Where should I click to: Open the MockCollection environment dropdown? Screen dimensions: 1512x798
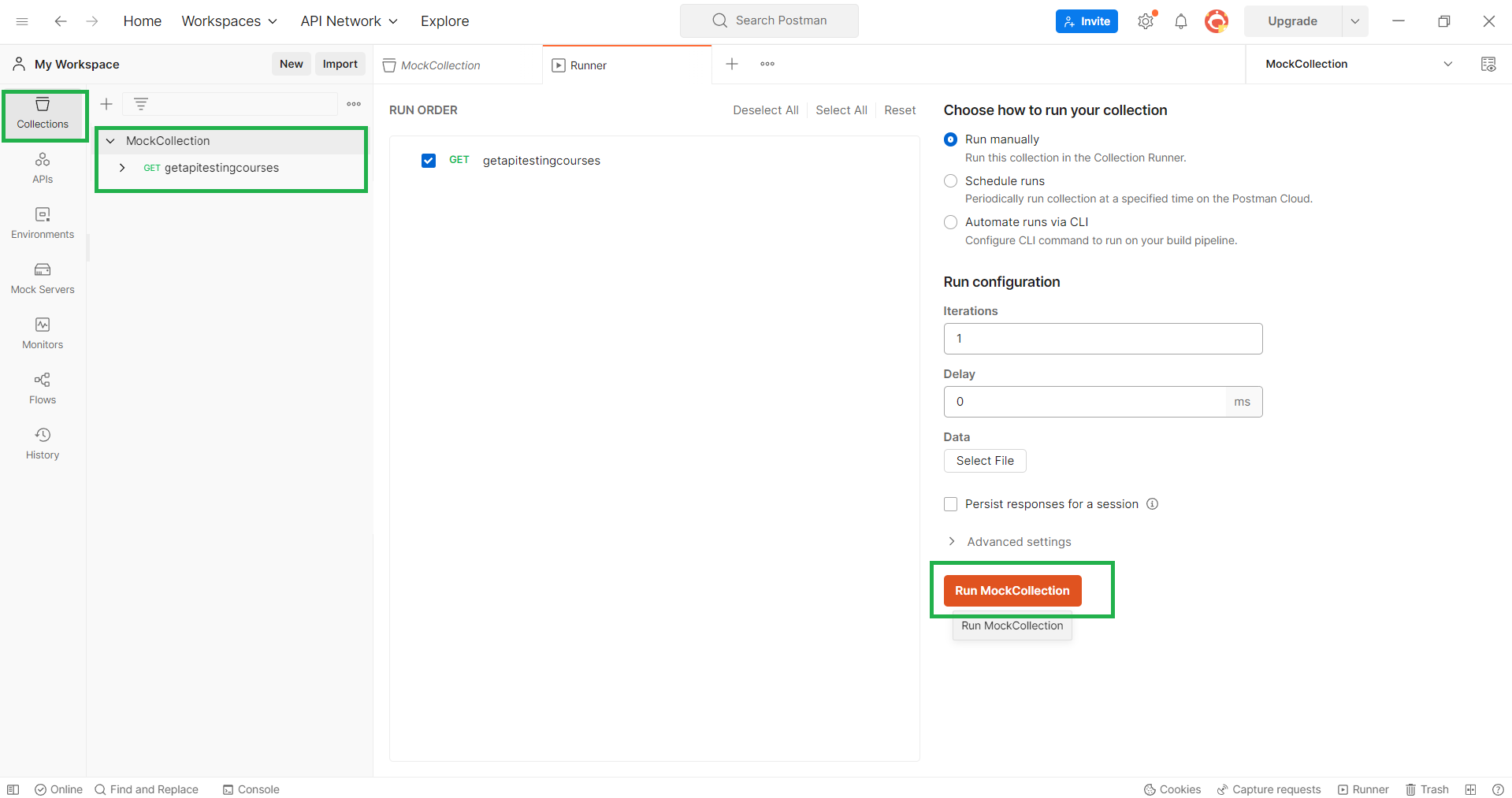click(1360, 64)
